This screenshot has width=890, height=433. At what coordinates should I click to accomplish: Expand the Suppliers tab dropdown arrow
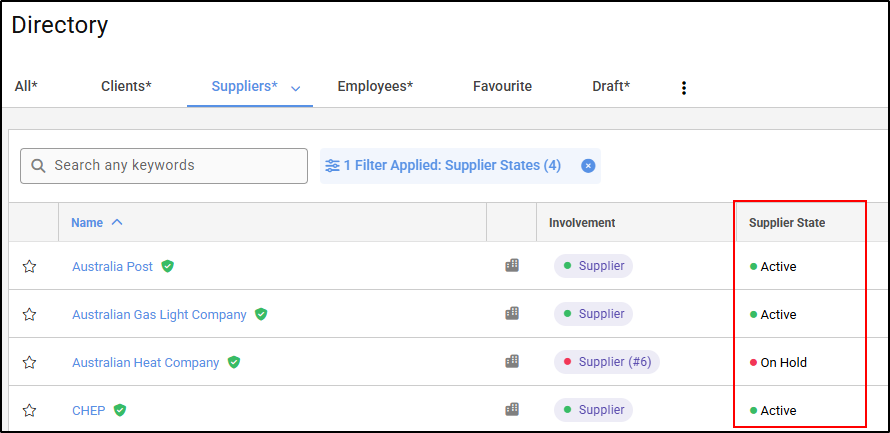pyautogui.click(x=296, y=88)
